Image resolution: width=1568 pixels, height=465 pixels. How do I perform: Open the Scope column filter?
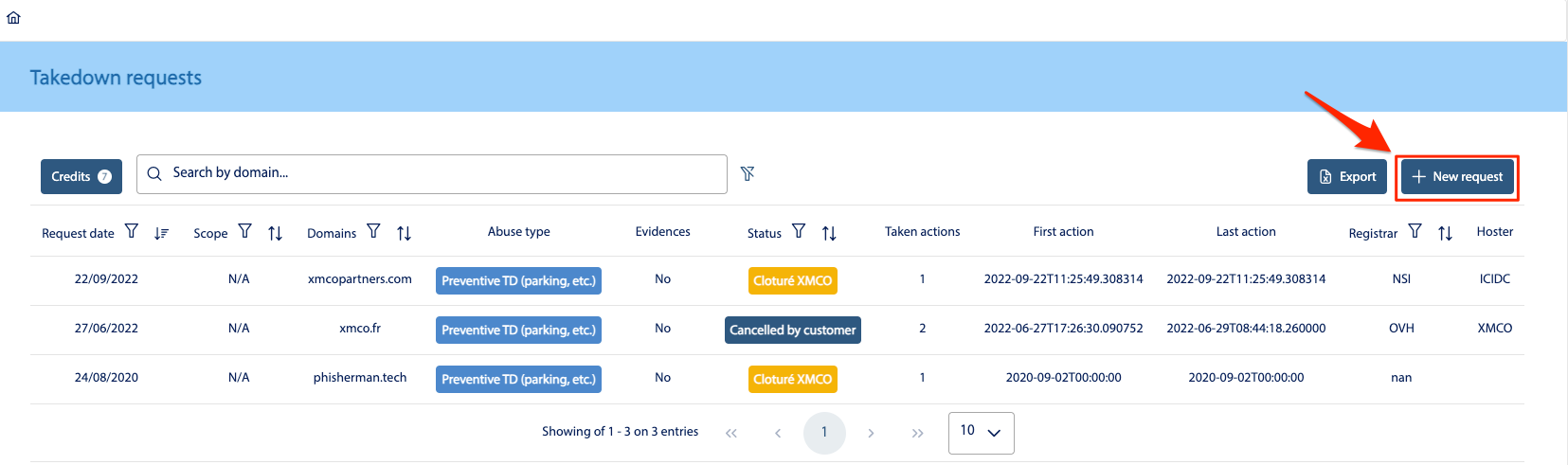coord(244,231)
